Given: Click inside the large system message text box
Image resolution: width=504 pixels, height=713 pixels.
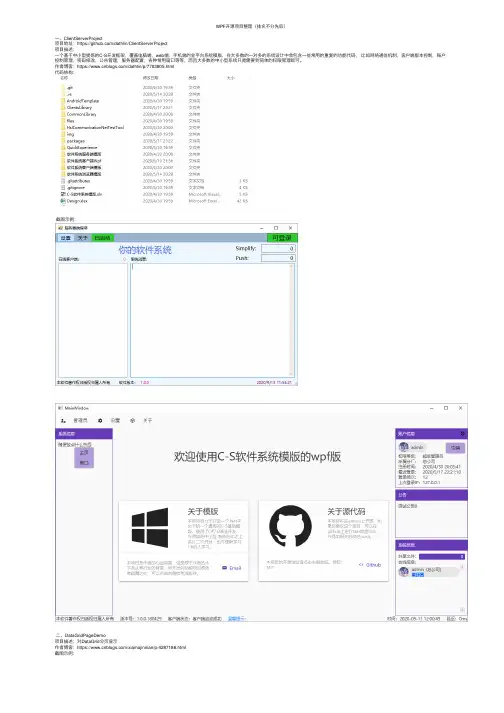Looking at the screenshot, I should click(x=210, y=320).
